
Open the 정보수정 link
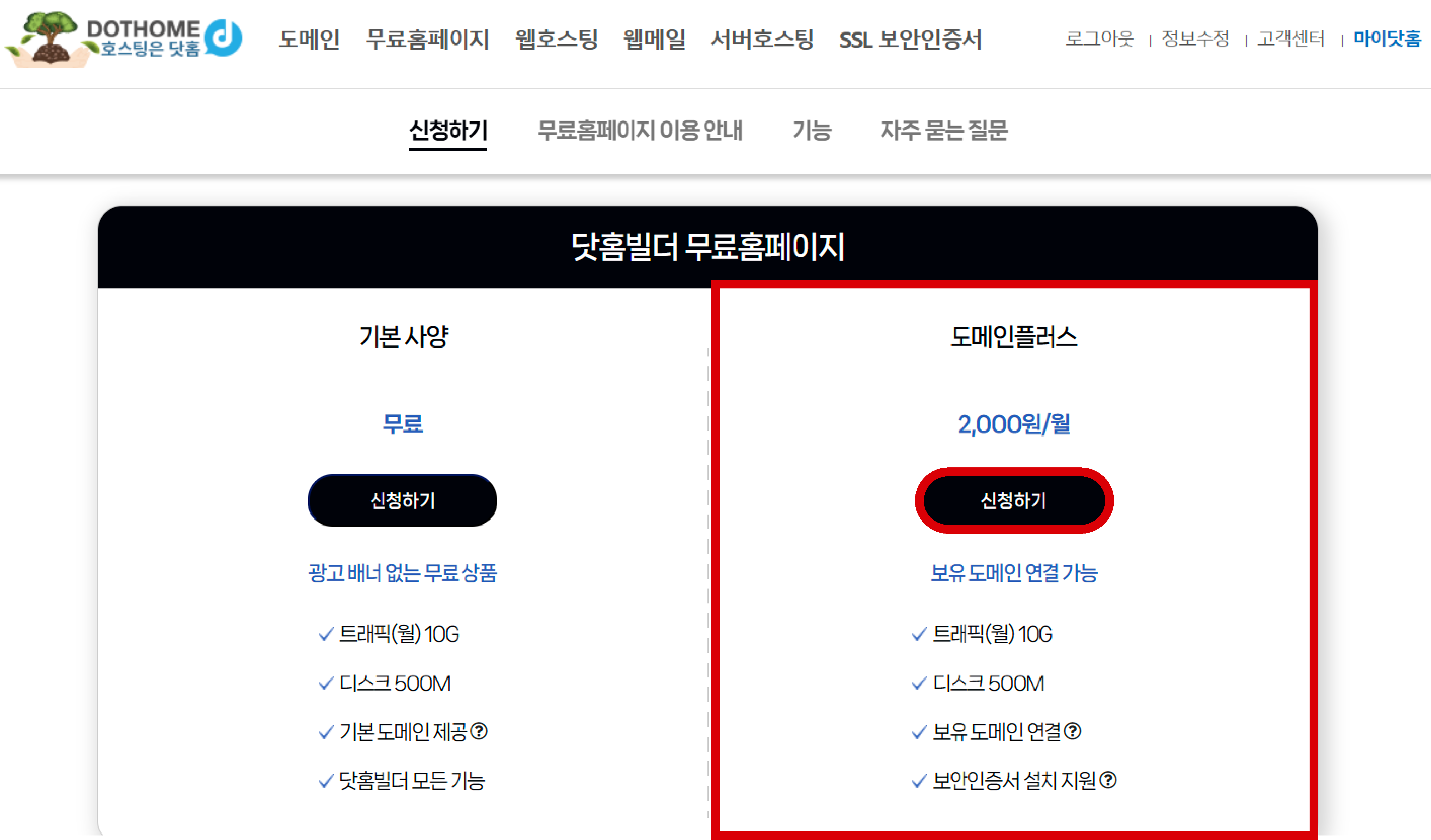[x=1195, y=39]
